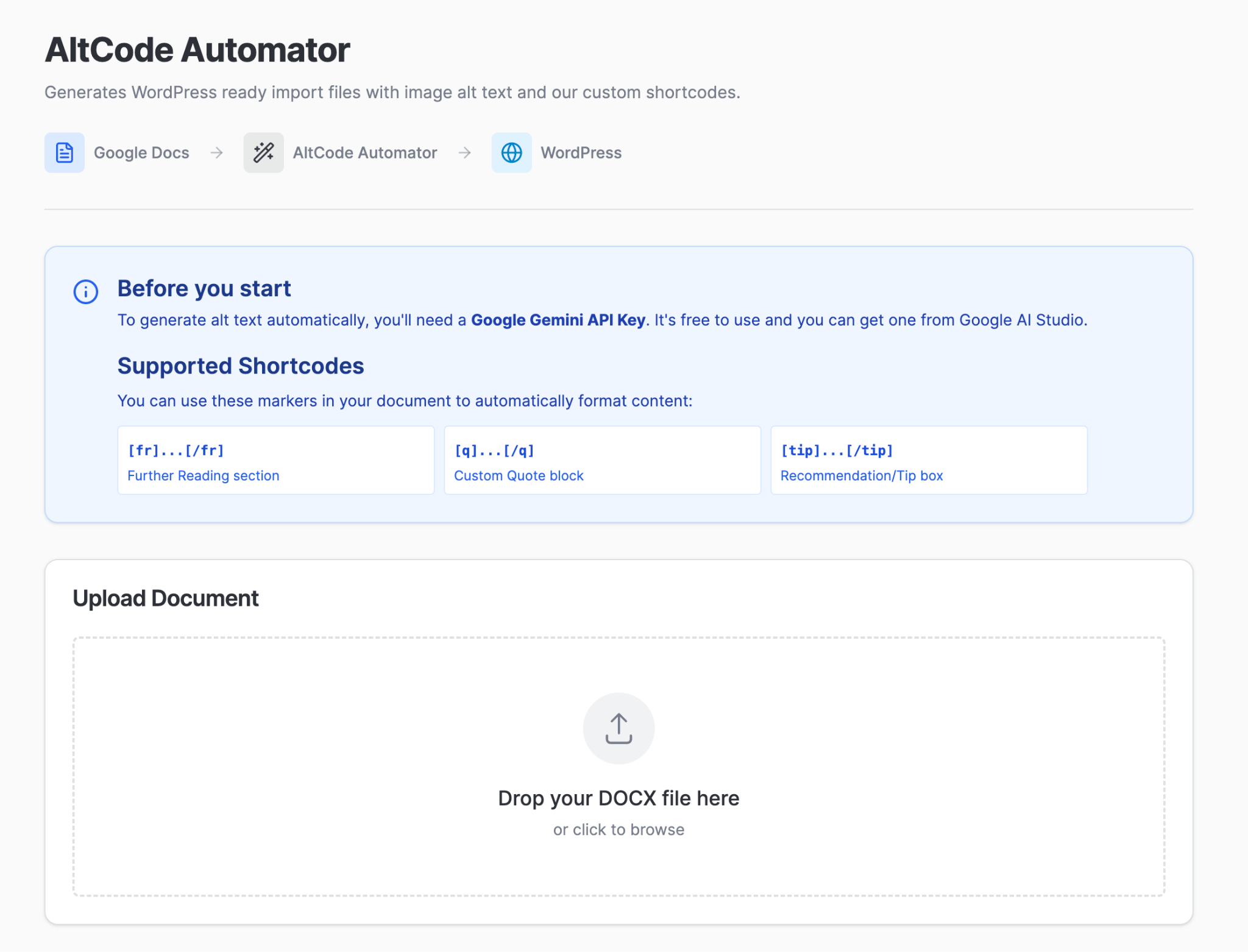Select the [q]...[/q] Custom Quote block card
Image resolution: width=1248 pixels, height=952 pixels.
(x=602, y=460)
